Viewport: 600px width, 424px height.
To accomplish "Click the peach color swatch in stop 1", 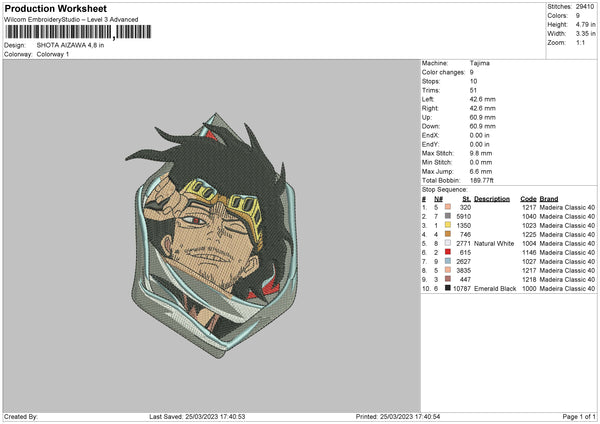I will 448,207.
